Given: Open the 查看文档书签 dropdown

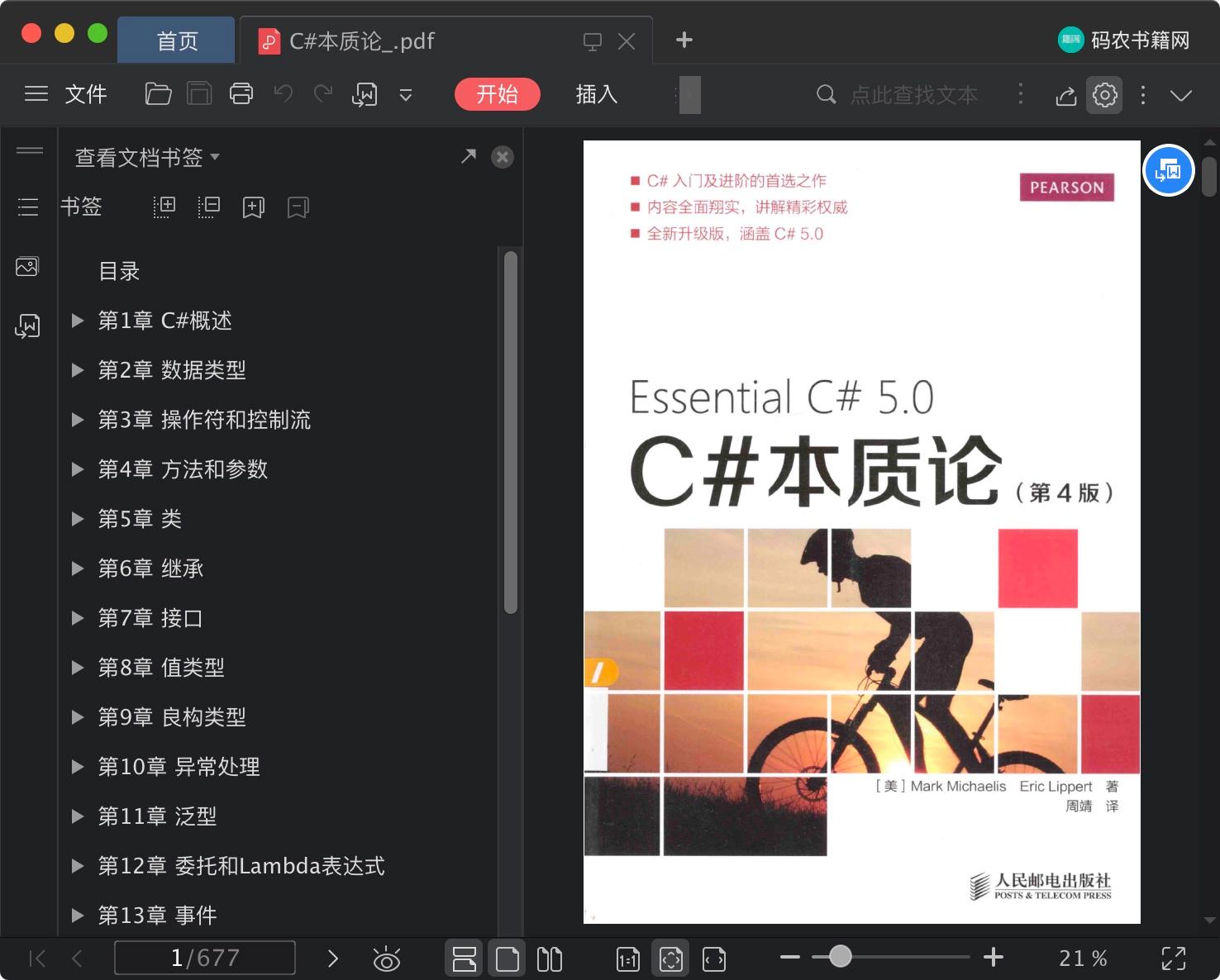Looking at the screenshot, I should tap(147, 157).
